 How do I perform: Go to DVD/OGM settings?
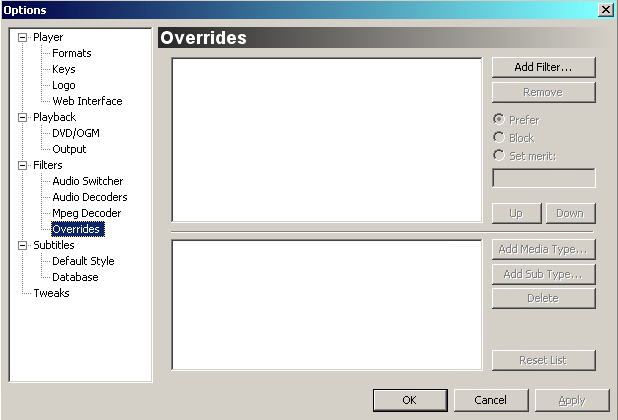(x=76, y=133)
